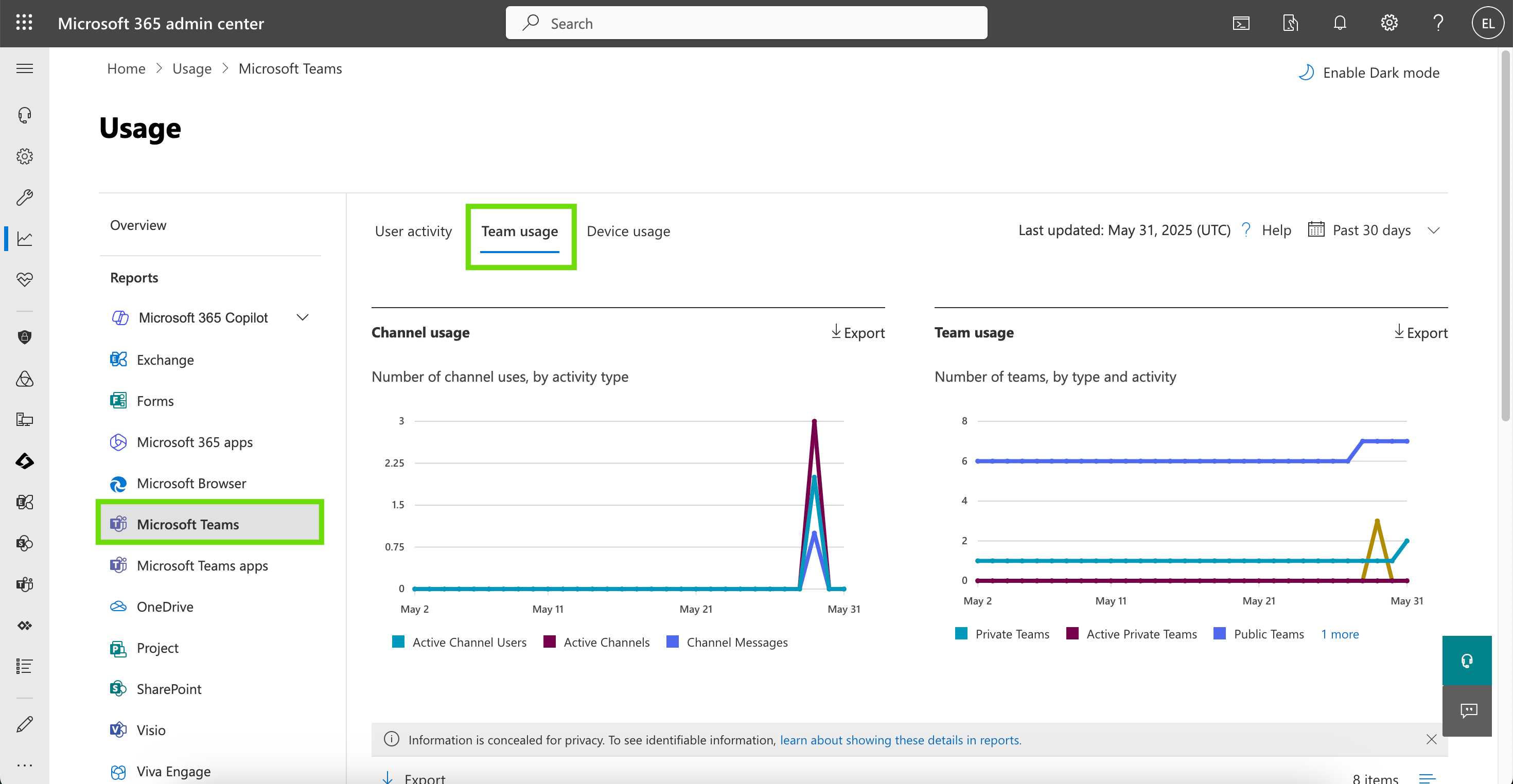
Task: Click the Channel usage peak data point
Action: [x=814, y=420]
